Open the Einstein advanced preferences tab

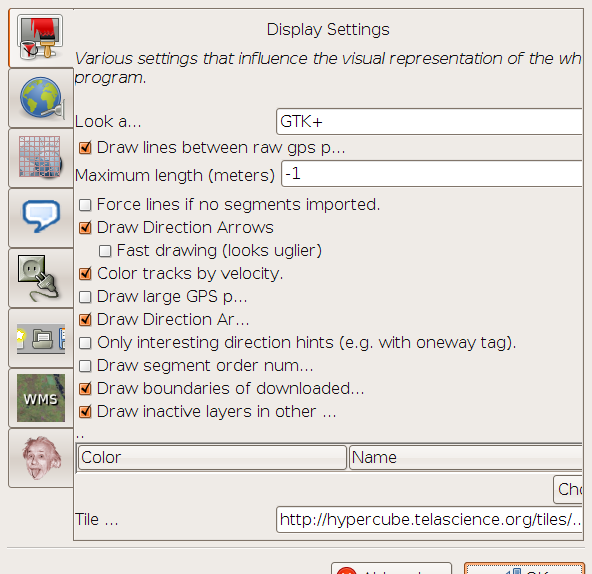[41, 458]
